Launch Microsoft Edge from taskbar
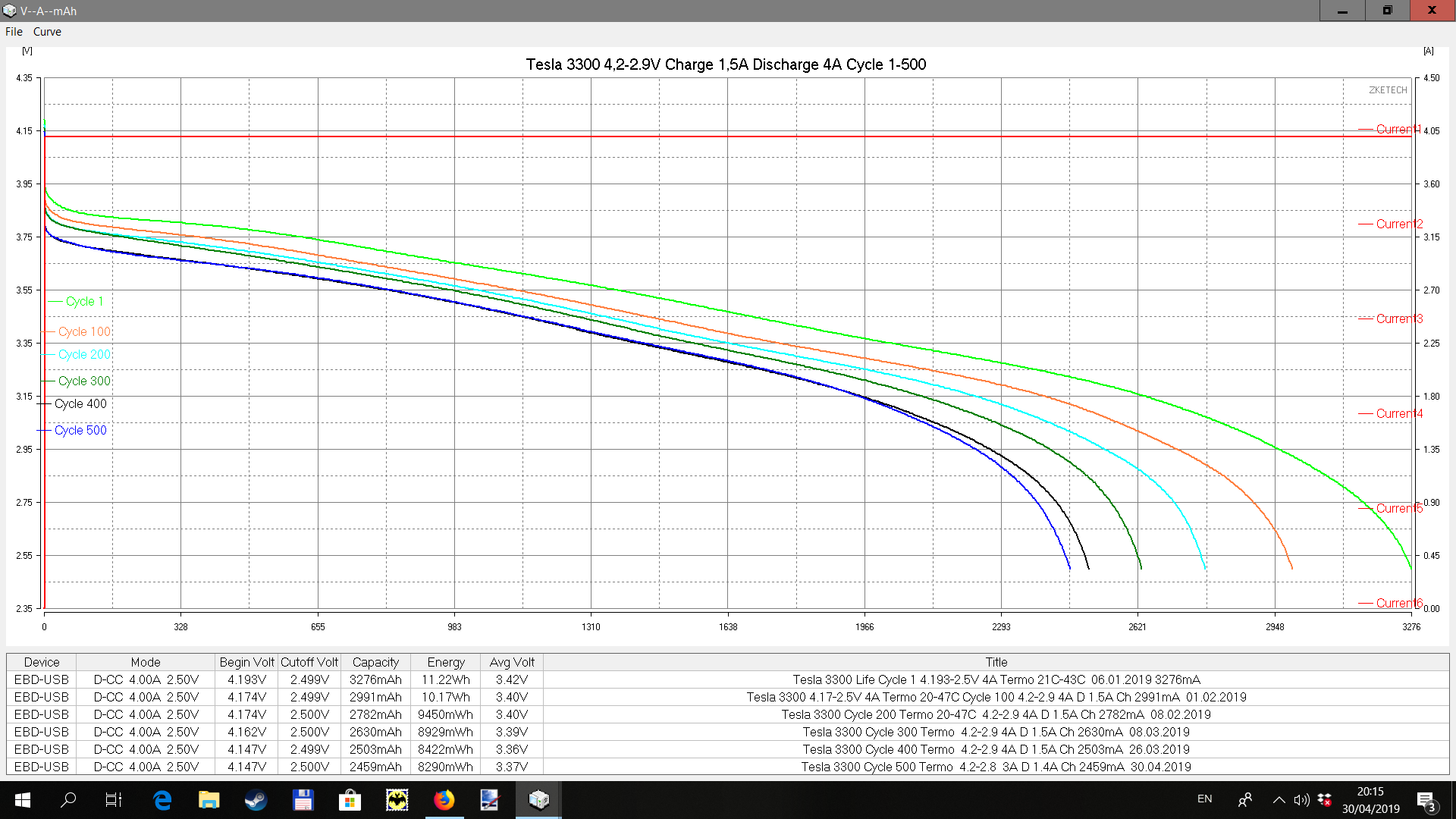Image resolution: width=1456 pixels, height=819 pixels. (162, 800)
